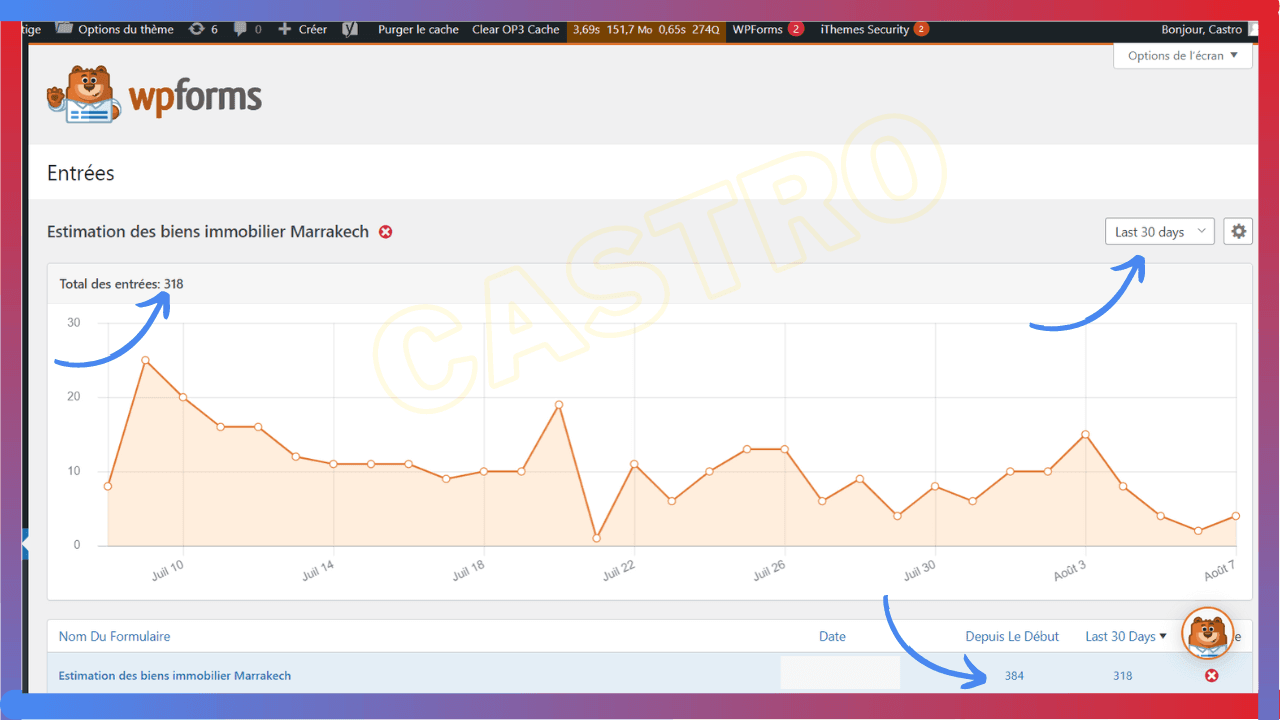Viewport: 1280px width, 720px height.
Task: Open the iThemes Security notification badge
Action: click(921, 29)
